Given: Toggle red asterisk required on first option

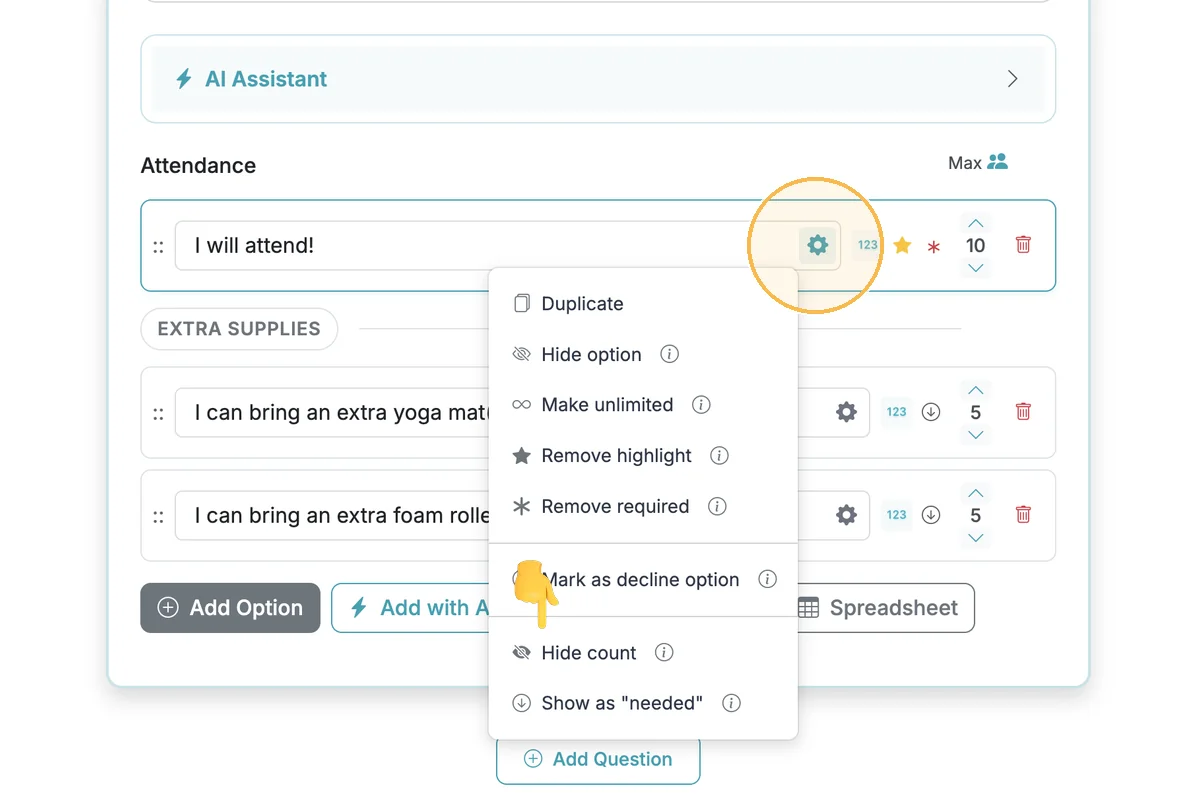Looking at the screenshot, I should point(933,247).
